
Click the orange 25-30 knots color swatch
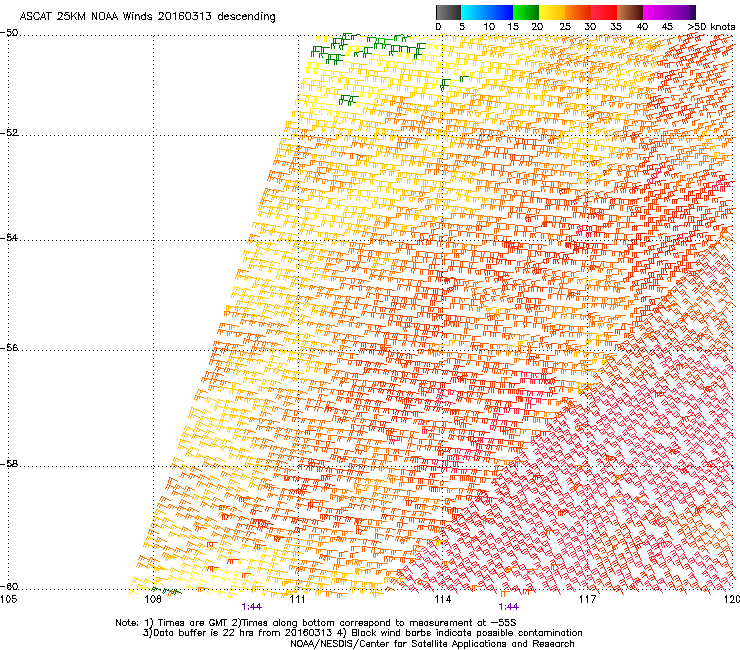(x=578, y=12)
